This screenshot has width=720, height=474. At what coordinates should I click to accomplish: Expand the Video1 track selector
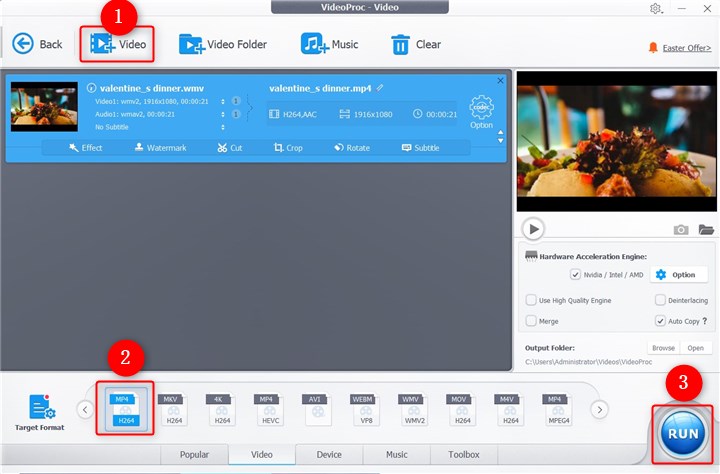point(223,102)
